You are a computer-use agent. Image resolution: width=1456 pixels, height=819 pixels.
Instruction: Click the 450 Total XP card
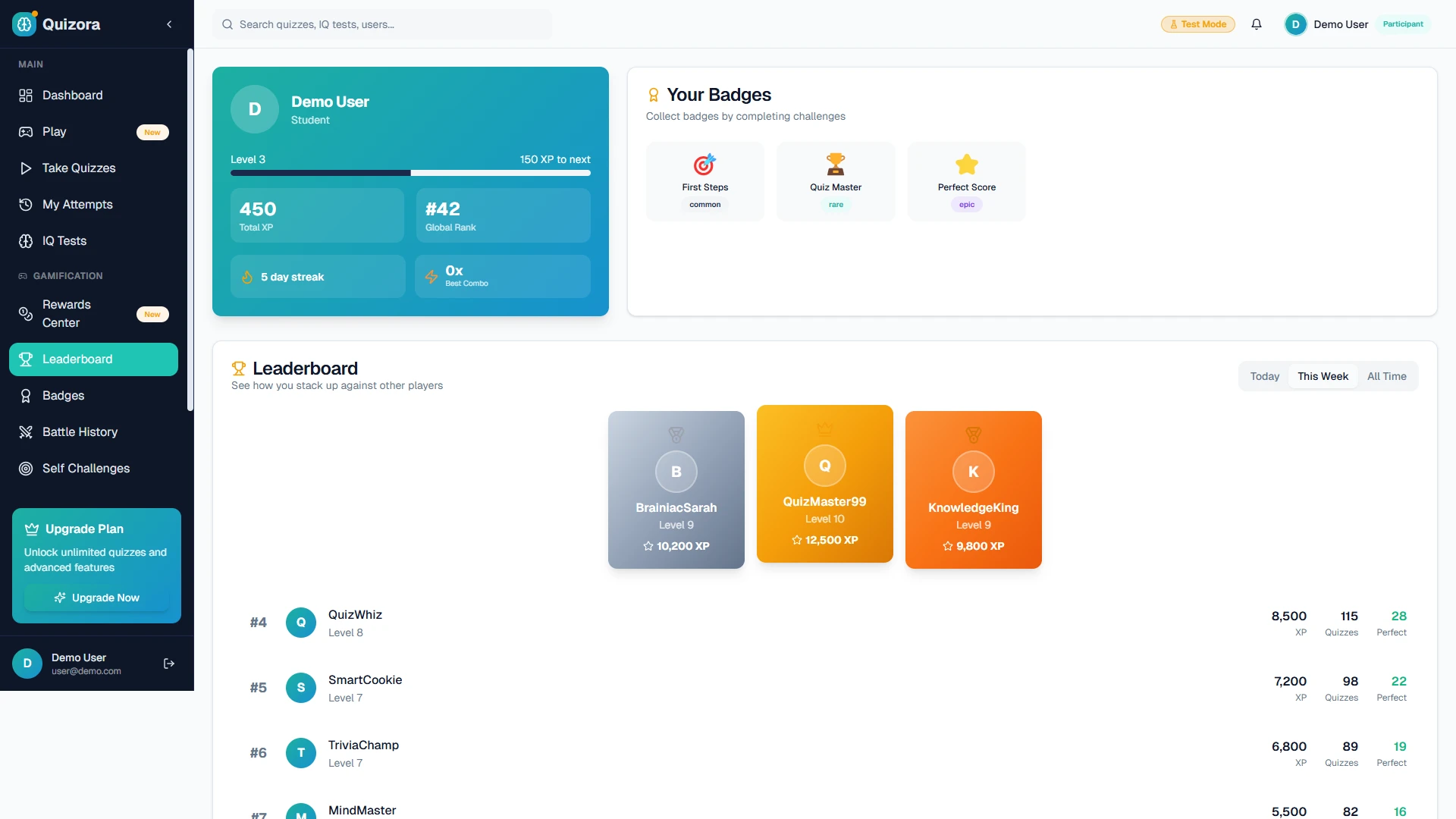317,215
